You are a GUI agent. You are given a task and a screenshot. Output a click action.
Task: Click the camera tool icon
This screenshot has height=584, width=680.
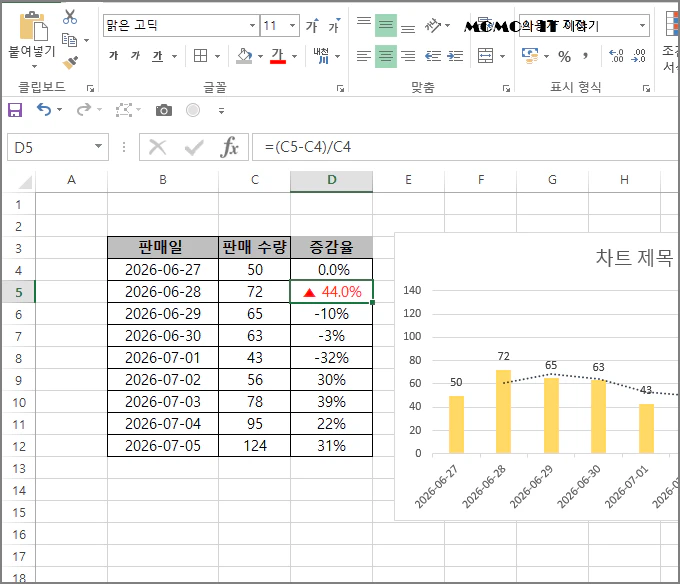click(163, 110)
